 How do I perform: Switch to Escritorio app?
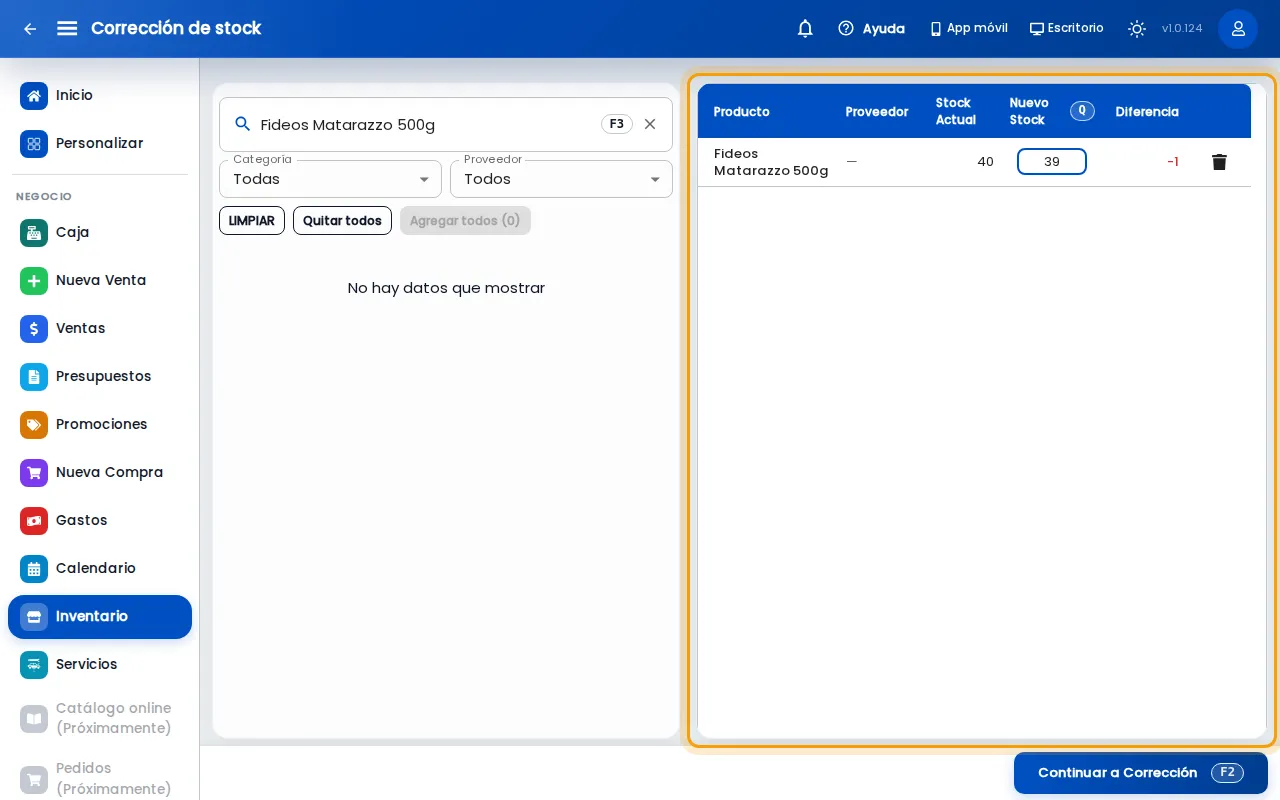[1067, 29]
